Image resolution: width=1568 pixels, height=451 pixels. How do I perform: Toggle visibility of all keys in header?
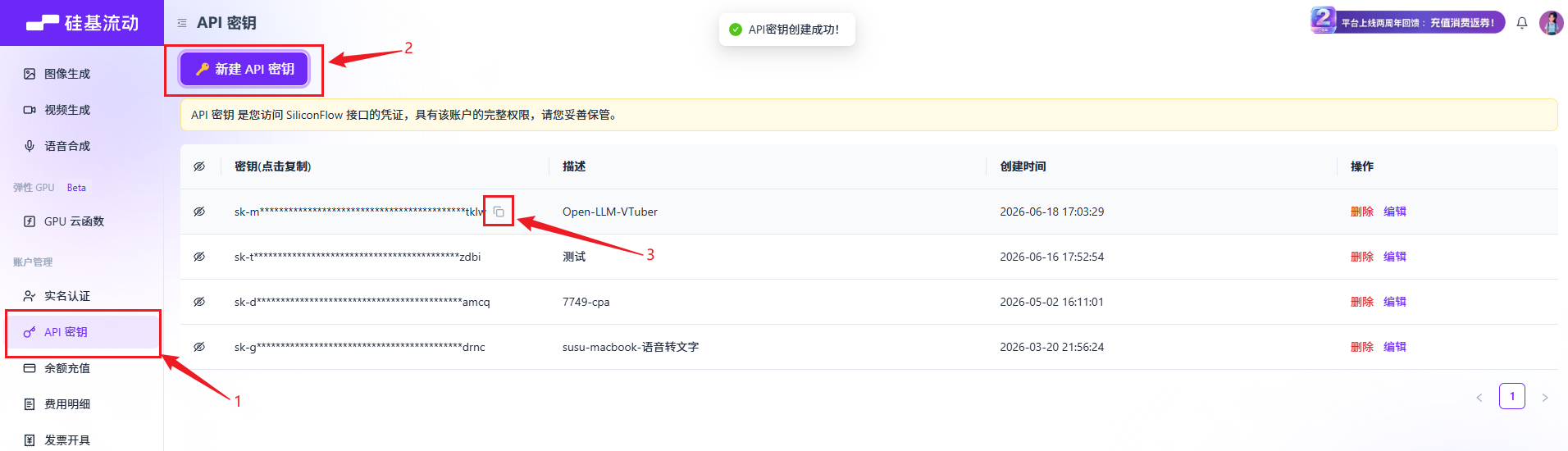point(199,166)
